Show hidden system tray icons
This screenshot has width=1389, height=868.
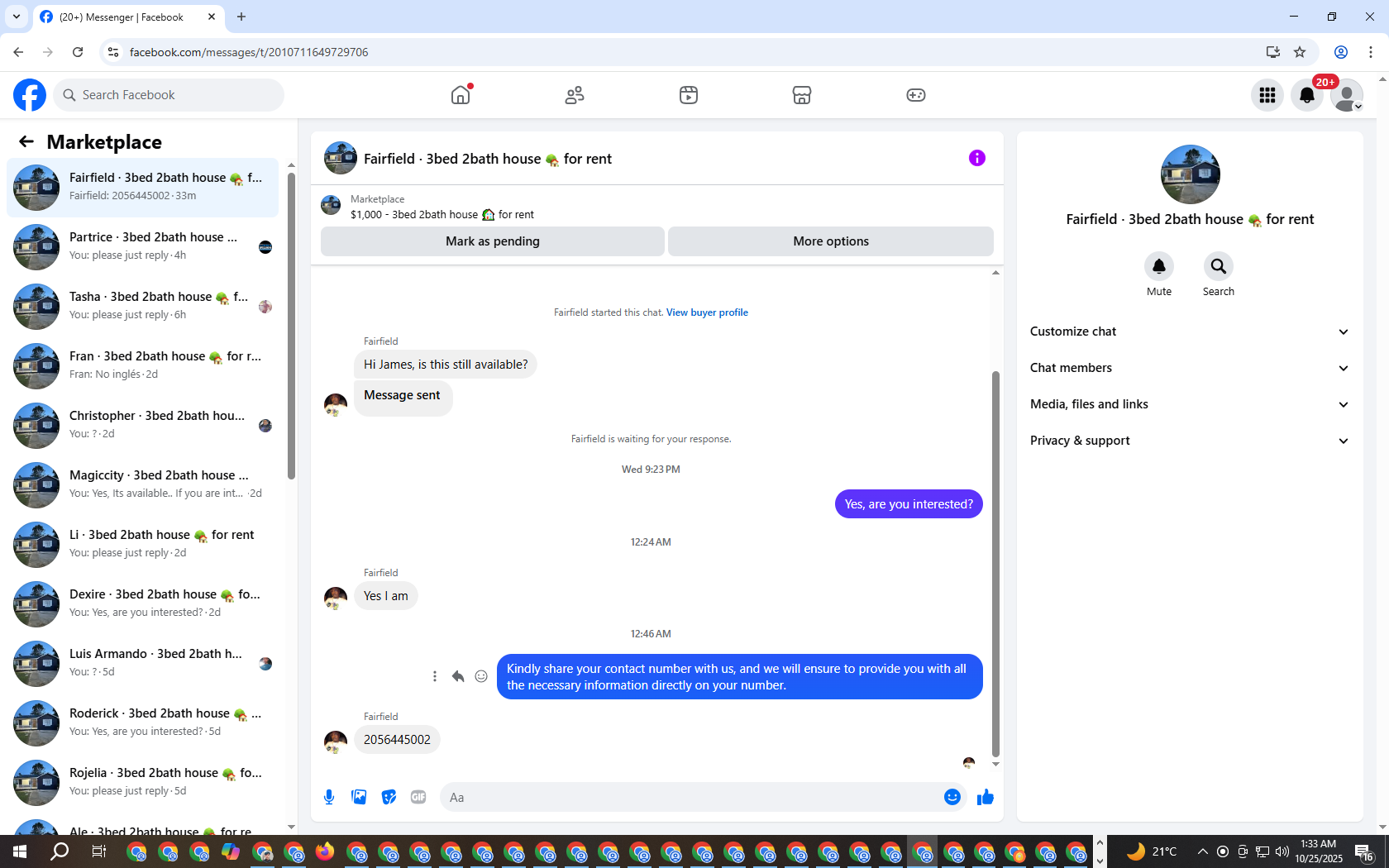1203,851
